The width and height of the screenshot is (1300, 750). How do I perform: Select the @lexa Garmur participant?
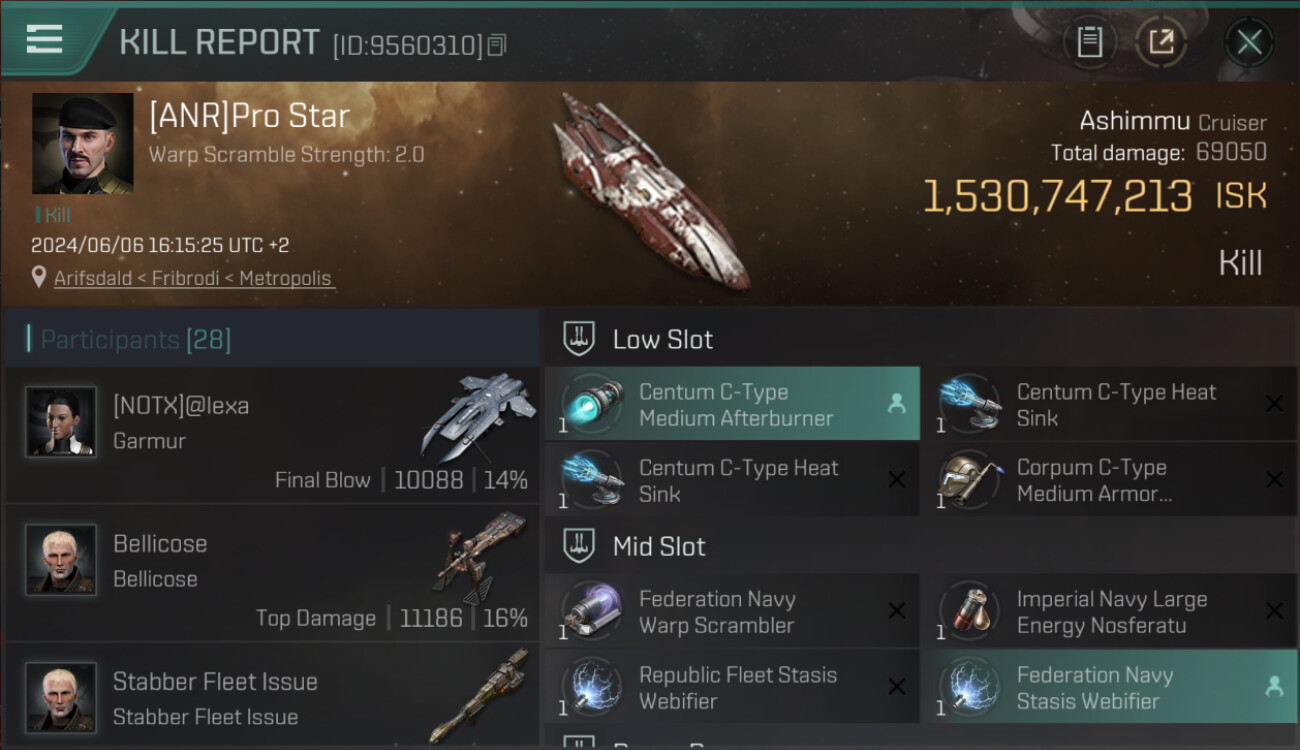pos(272,434)
